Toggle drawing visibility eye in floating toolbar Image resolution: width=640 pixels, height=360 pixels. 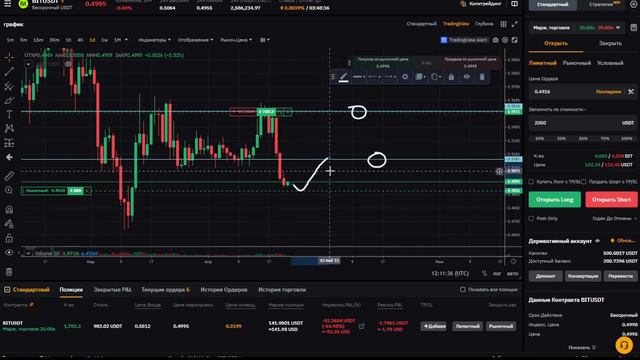tap(467, 77)
